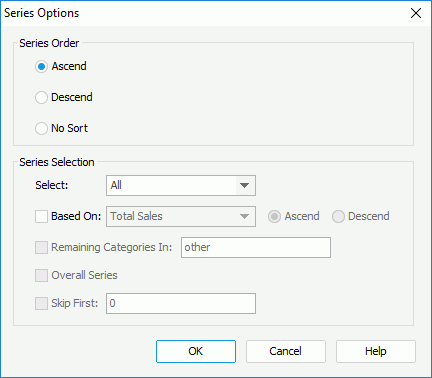Image resolution: width=432 pixels, height=378 pixels.
Task: Close the Series Options dialog
Action: (x=416, y=13)
